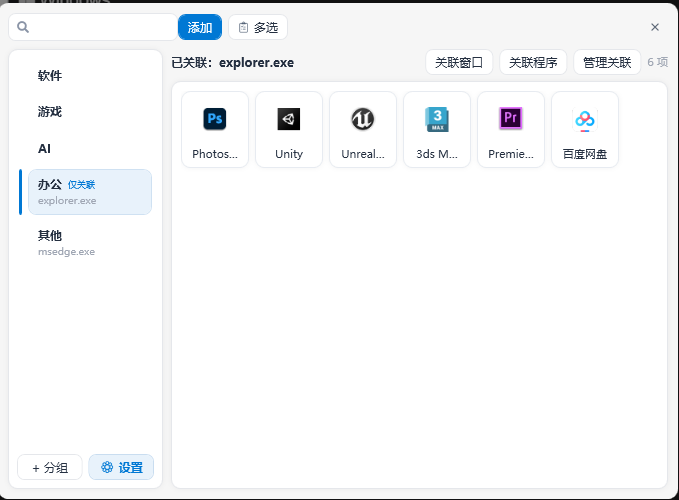This screenshot has width=679, height=500.
Task: Select the 办公 group linked to explorer.exe
Action: (85, 192)
